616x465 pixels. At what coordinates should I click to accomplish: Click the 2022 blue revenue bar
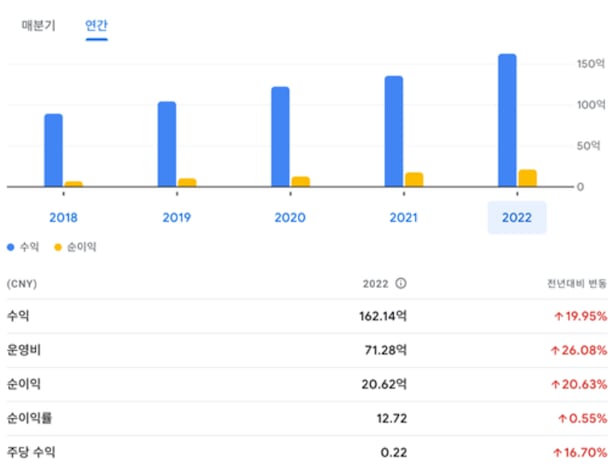[x=507, y=120]
